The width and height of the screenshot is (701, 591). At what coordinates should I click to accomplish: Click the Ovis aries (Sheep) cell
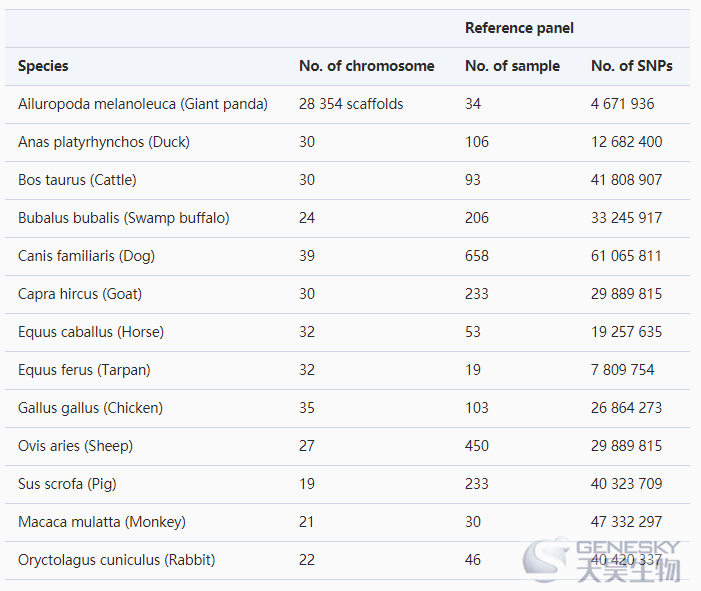[x=76, y=446]
